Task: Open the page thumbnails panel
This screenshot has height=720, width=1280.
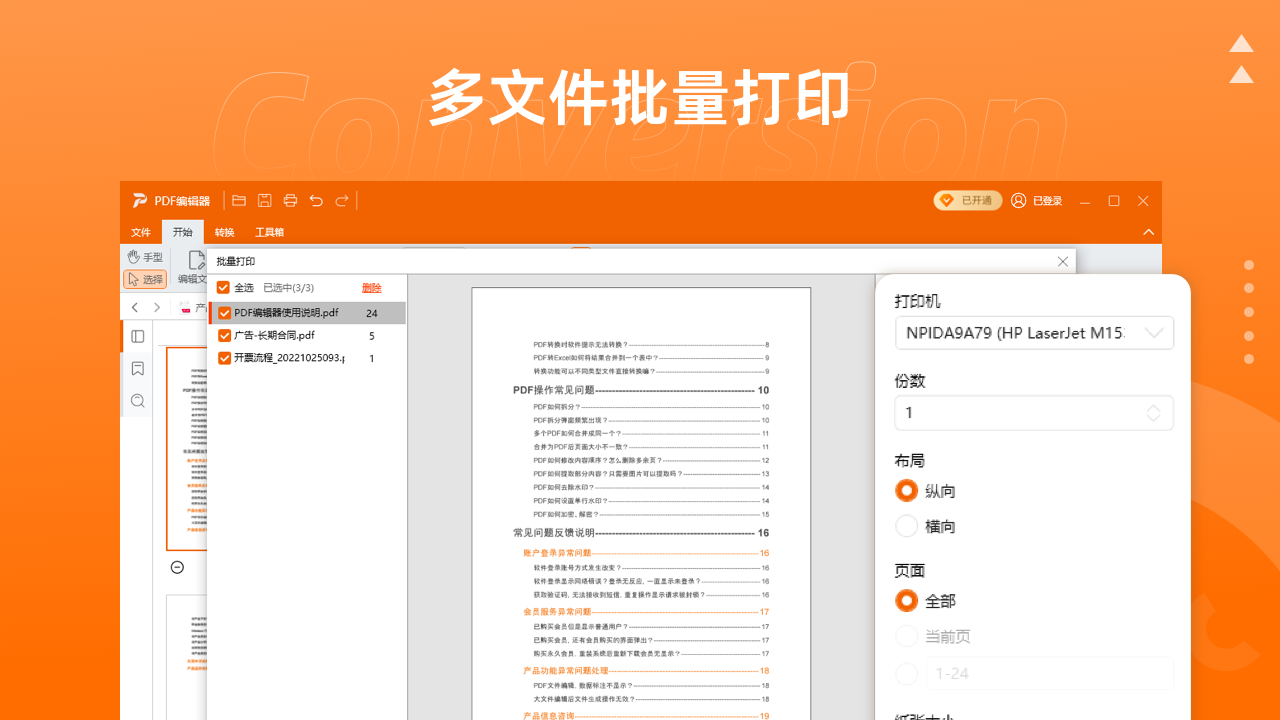Action: pyautogui.click(x=140, y=336)
